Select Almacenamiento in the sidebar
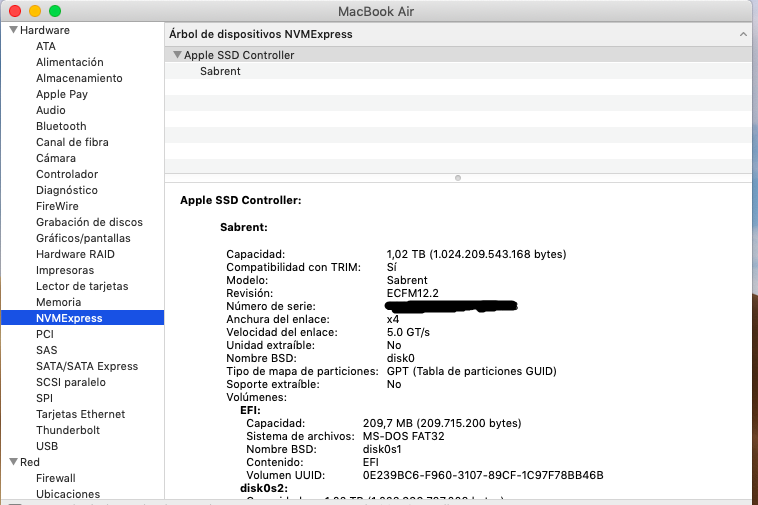 pos(79,78)
